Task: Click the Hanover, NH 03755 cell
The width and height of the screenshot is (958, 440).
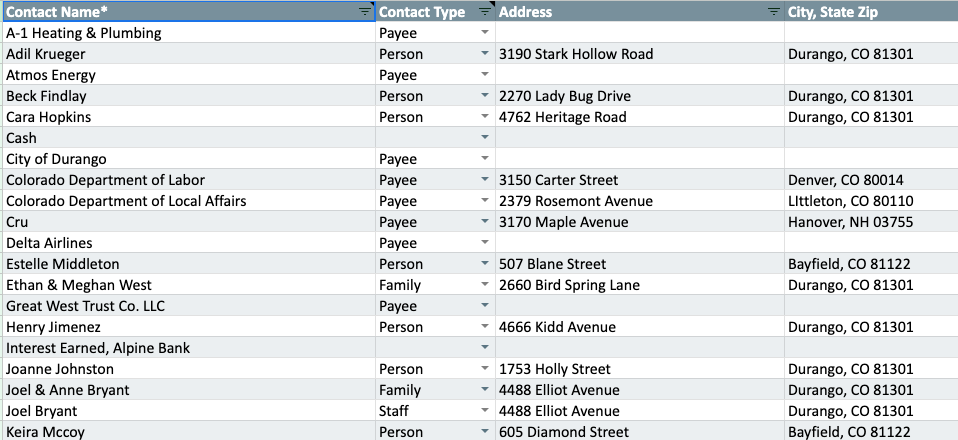Action: [x=868, y=222]
